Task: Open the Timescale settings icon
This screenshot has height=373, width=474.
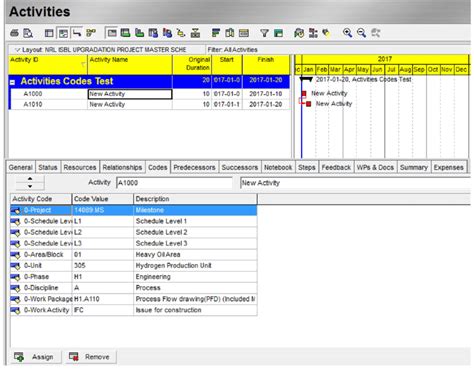Action: point(244,33)
